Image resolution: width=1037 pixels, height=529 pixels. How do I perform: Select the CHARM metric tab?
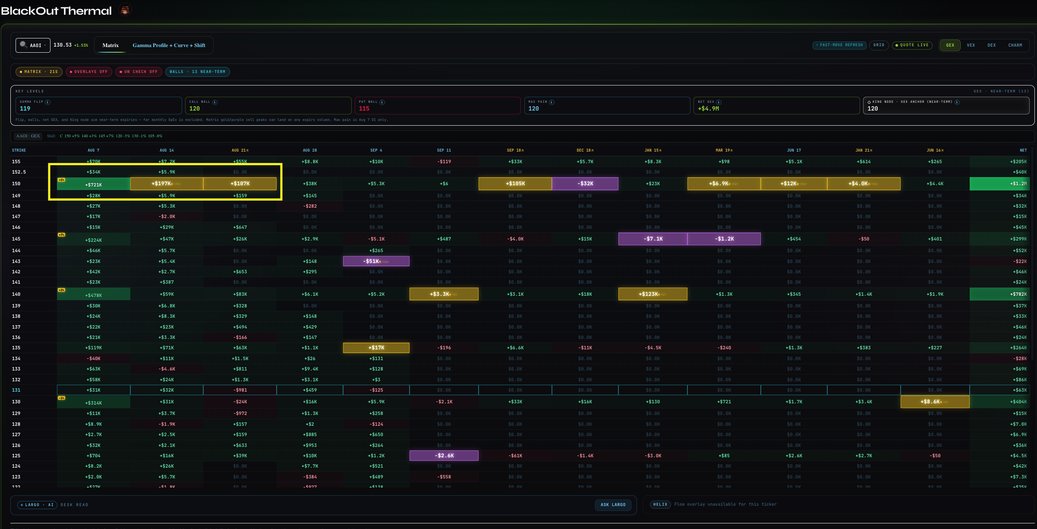(x=1015, y=45)
